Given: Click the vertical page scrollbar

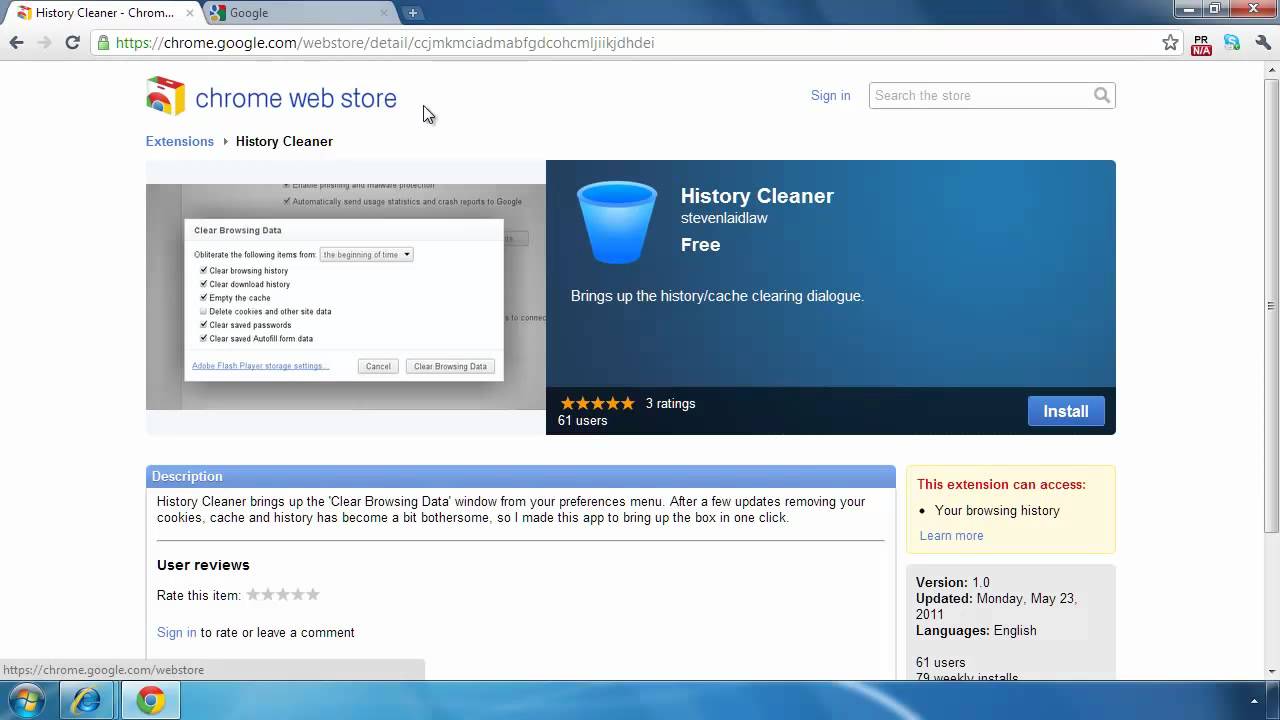Looking at the screenshot, I should [x=1271, y=305].
